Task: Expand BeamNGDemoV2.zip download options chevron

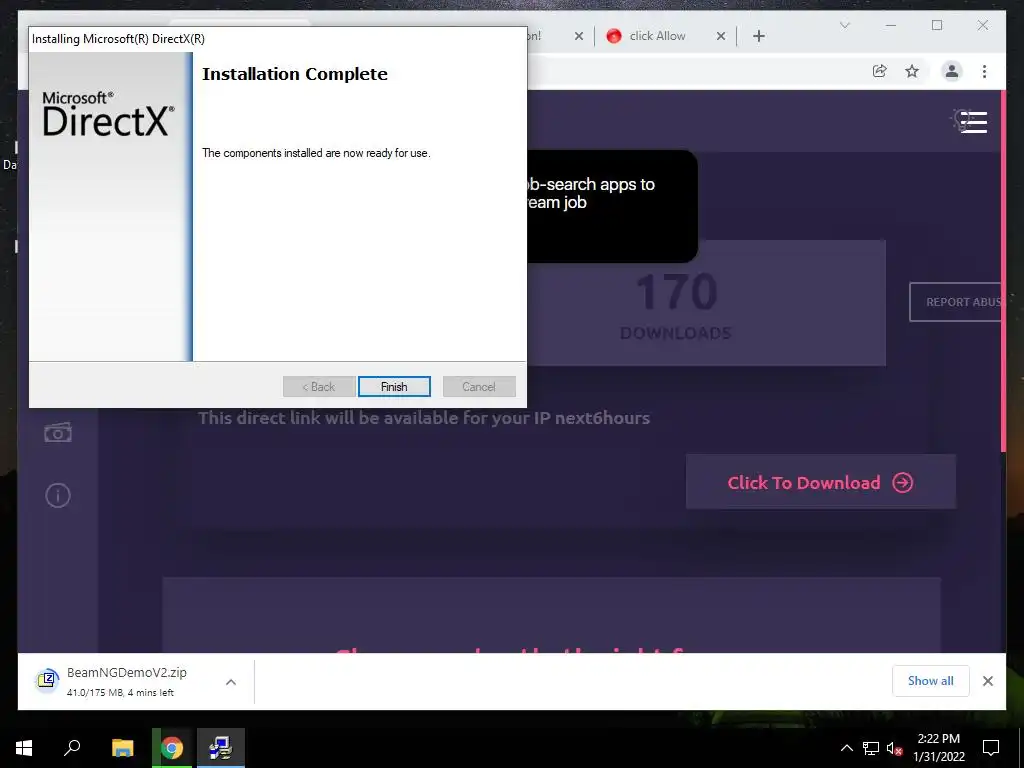Action: tap(231, 682)
